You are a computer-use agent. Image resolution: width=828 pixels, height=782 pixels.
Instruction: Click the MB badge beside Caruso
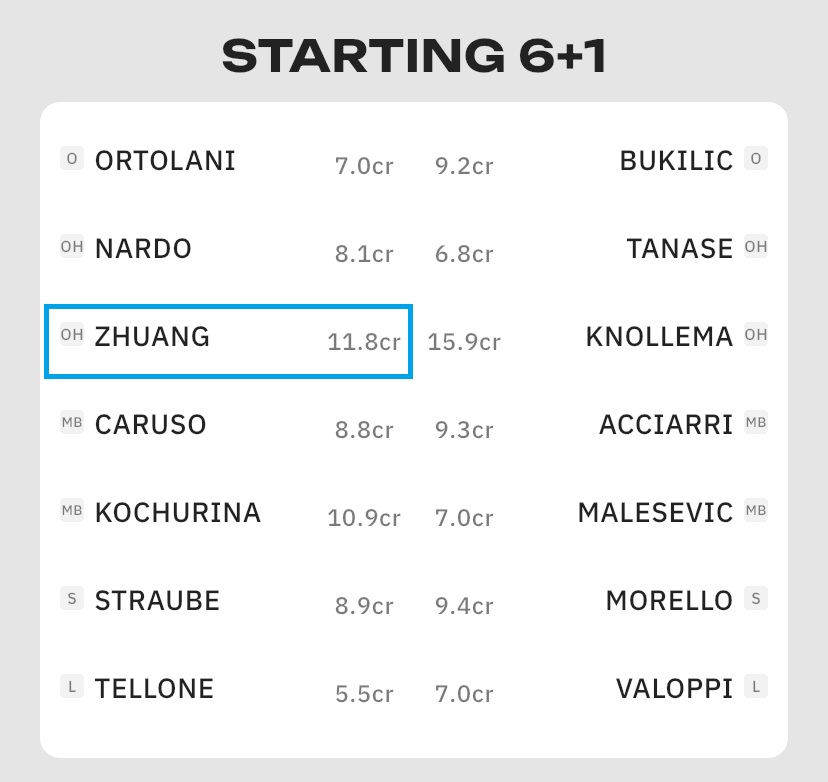click(71, 422)
